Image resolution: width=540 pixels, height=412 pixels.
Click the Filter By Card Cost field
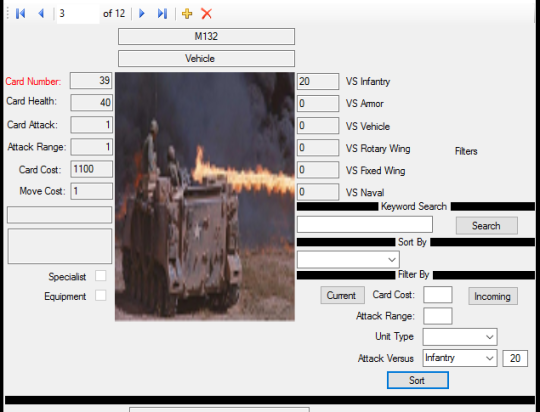click(438, 295)
